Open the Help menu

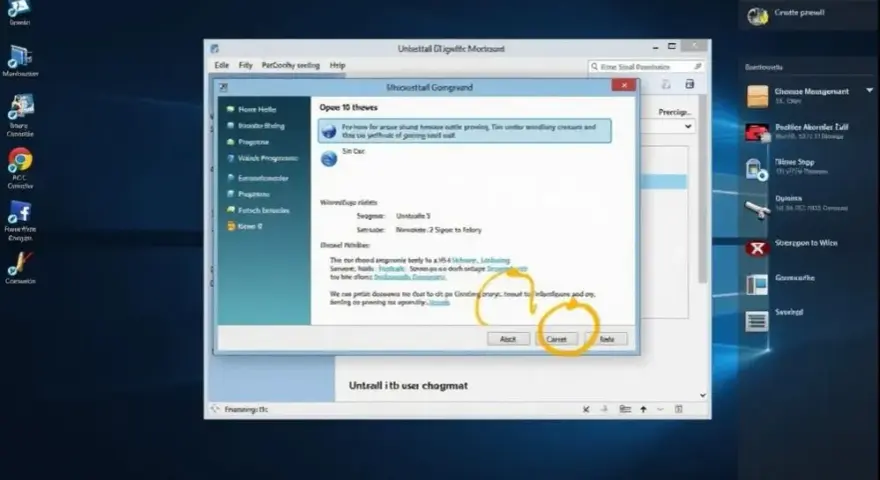tap(337, 65)
